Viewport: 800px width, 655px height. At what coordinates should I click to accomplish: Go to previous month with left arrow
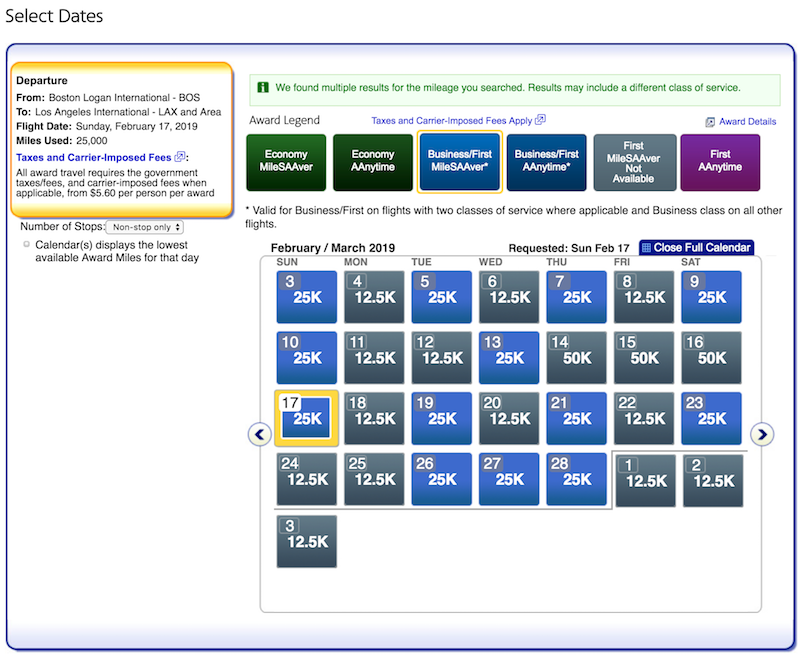click(x=260, y=435)
